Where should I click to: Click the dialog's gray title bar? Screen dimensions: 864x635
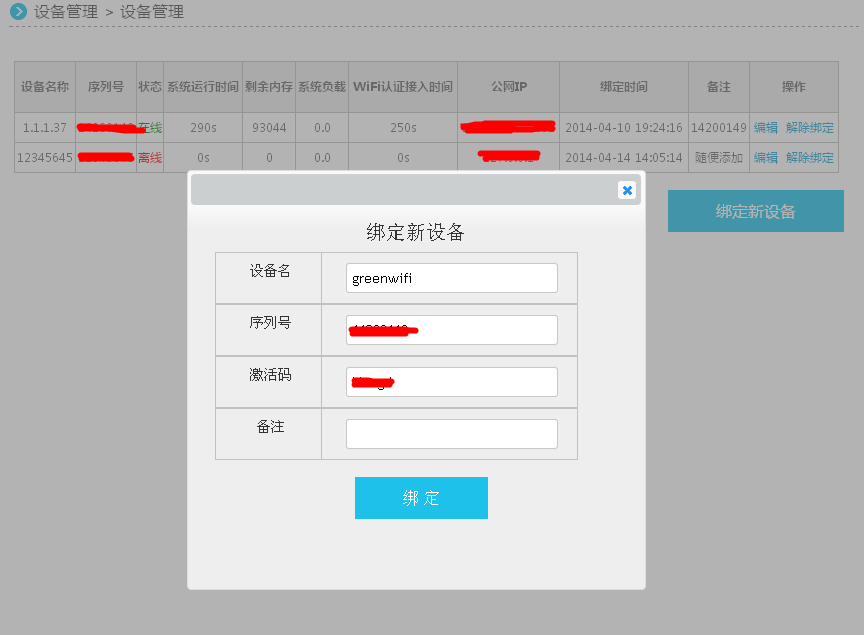[400, 190]
